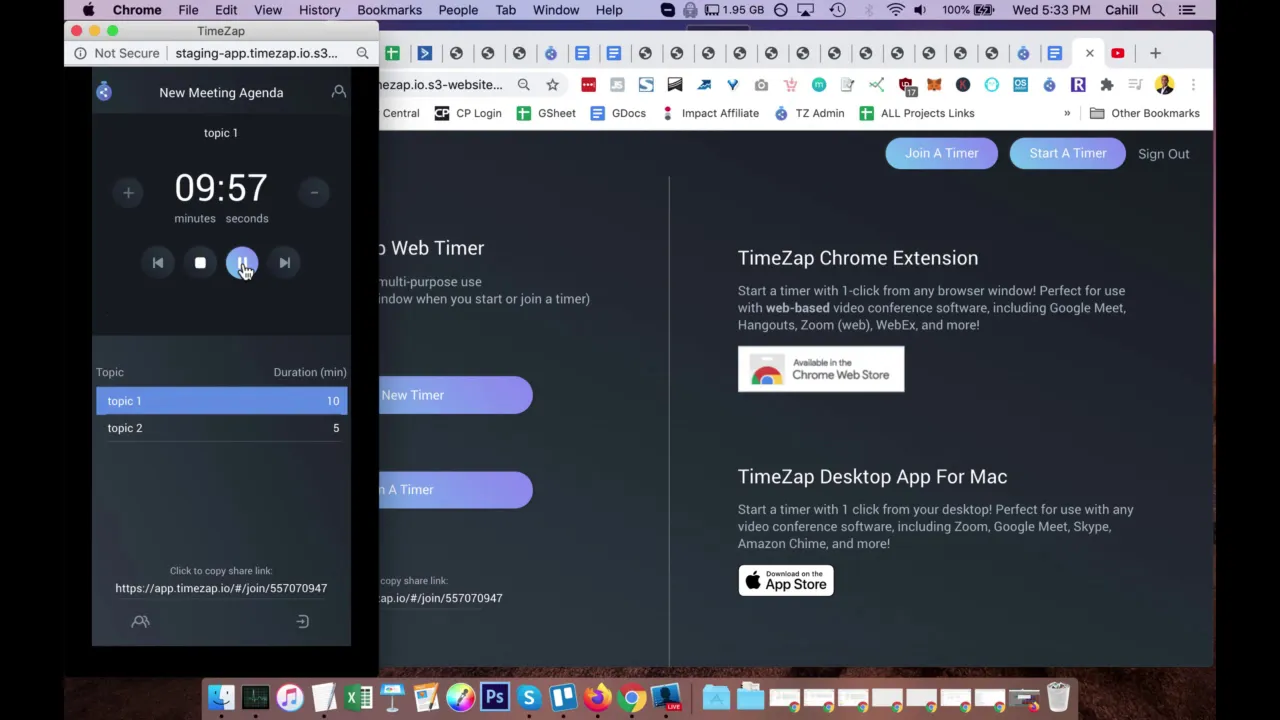Click the New Timer button
This screenshot has height=720, width=1280.
click(455, 395)
